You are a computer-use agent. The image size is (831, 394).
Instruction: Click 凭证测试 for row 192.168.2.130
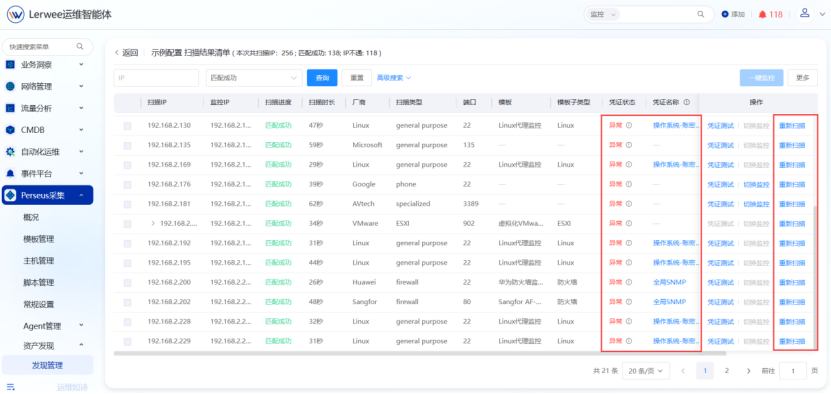tap(721, 126)
